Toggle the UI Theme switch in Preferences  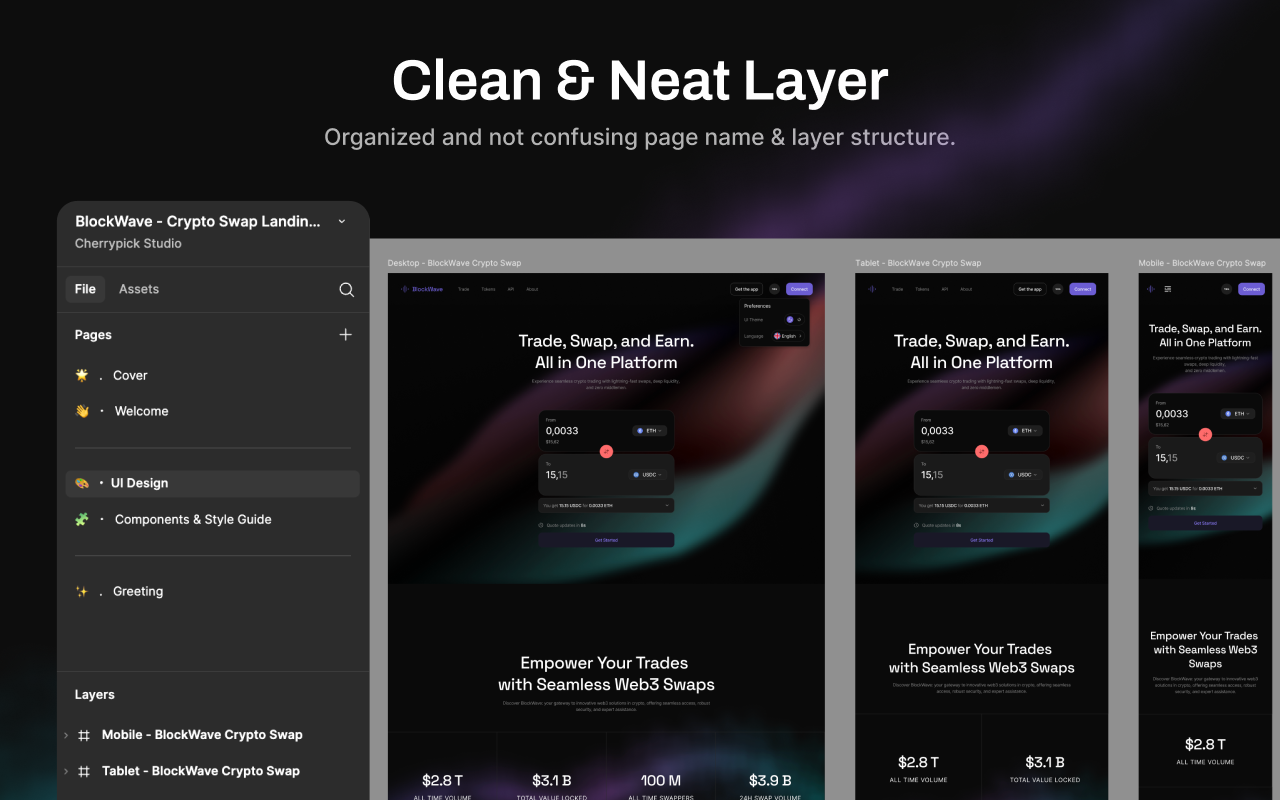click(x=794, y=319)
